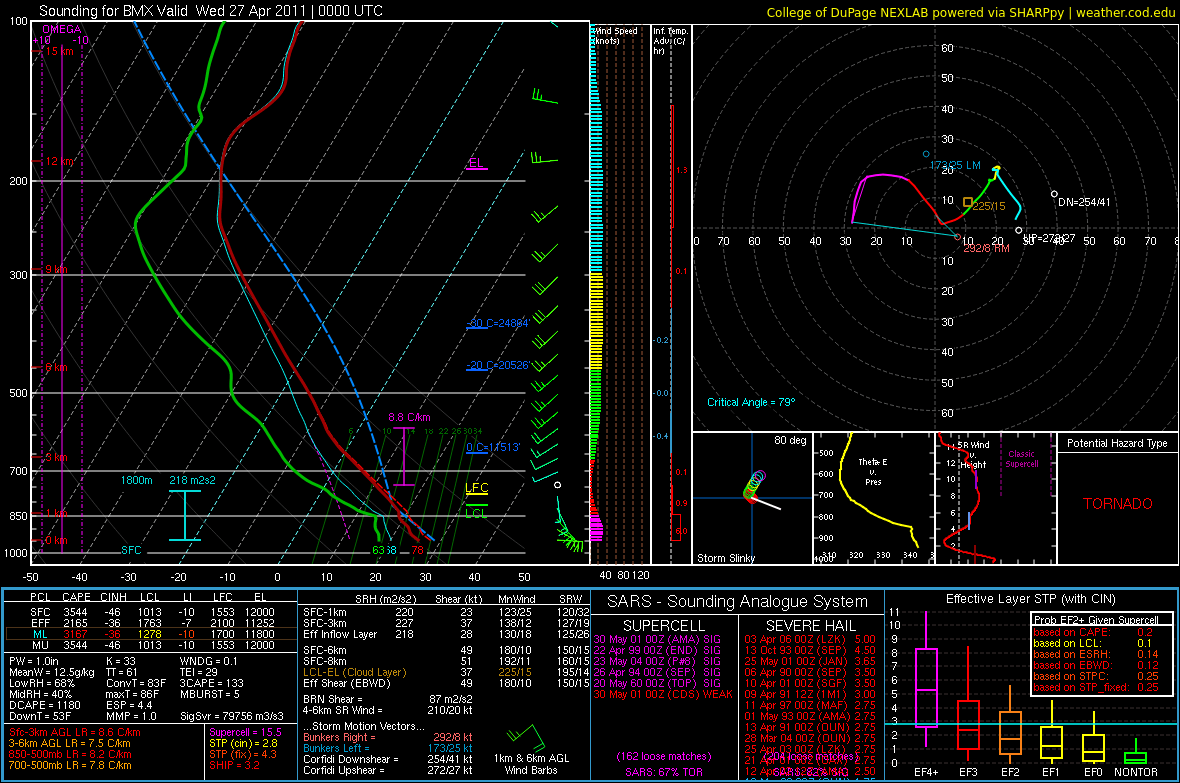Screen dimensions: 1180x783
Task: Click the SARS - Sounding Analogue System title
Action: click(738, 602)
